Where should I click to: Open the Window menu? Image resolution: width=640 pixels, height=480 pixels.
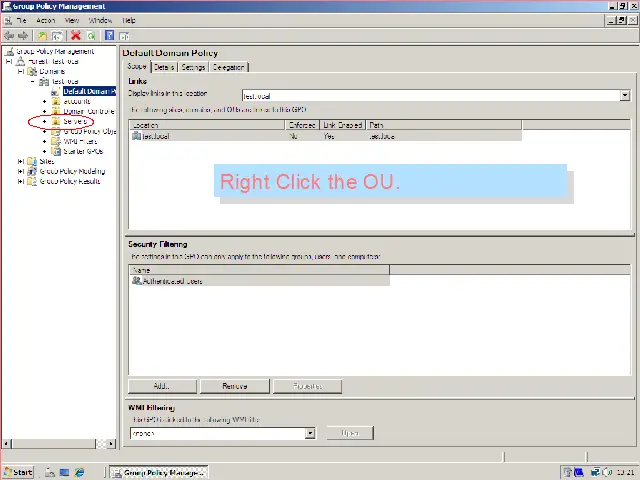100,20
